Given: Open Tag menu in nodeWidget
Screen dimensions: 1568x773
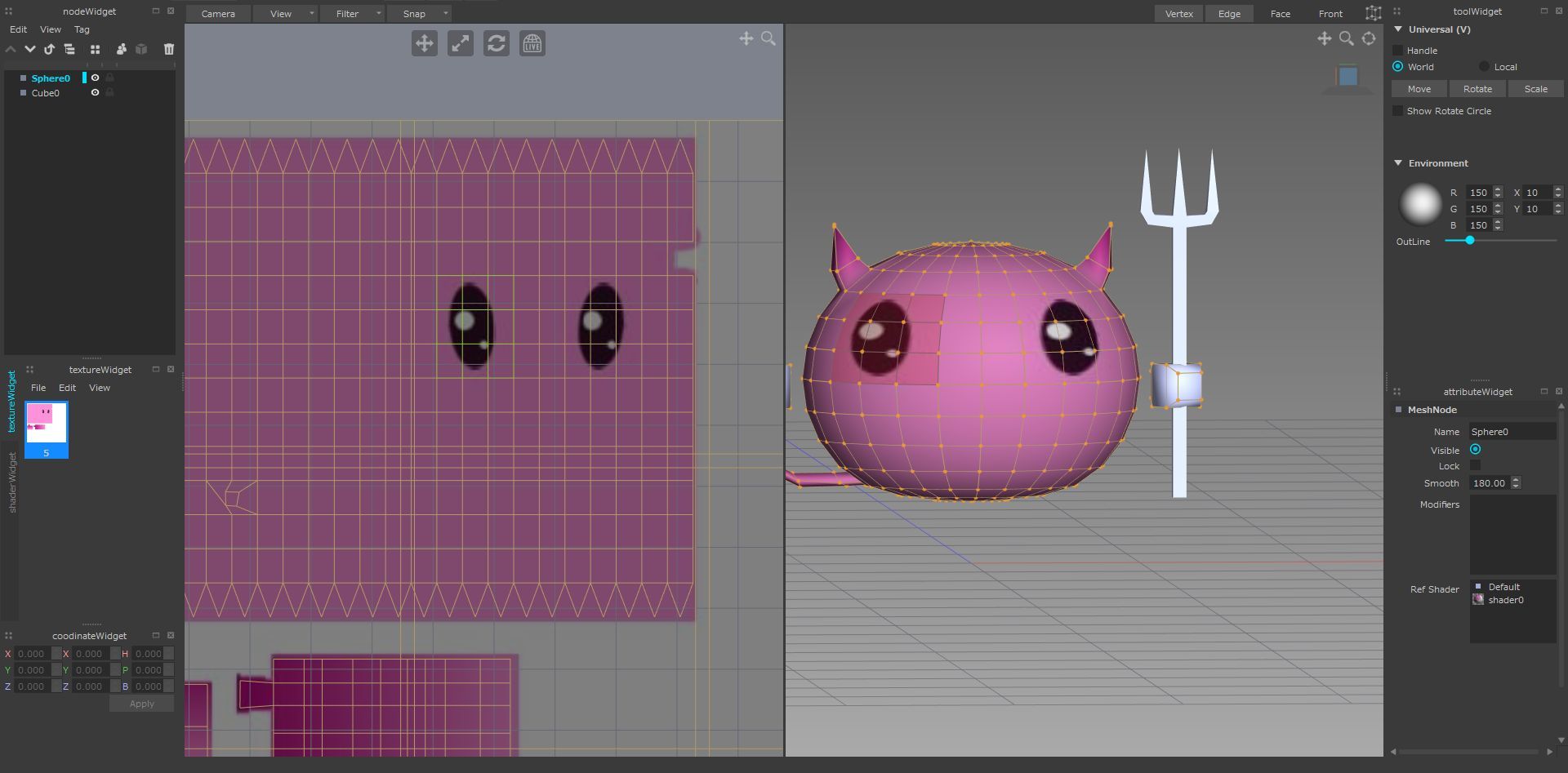Looking at the screenshot, I should (82, 29).
